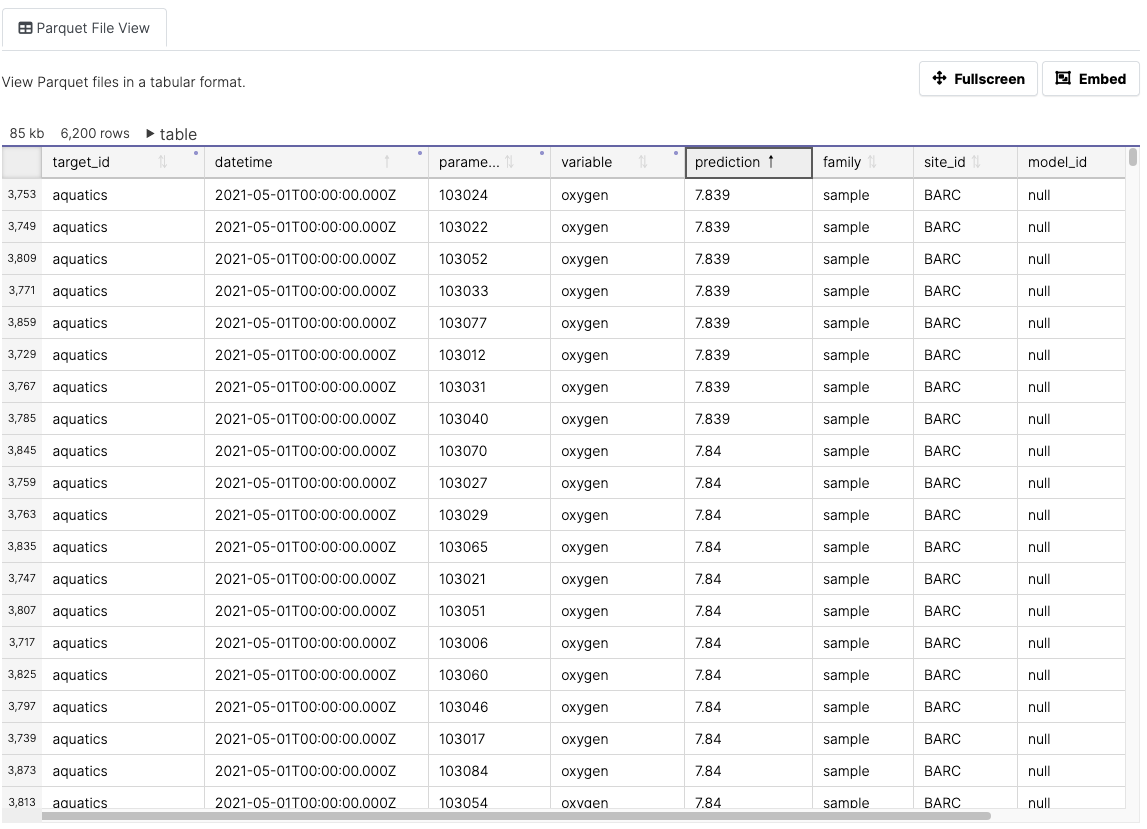Toggle sort direction on parame... column

pos(510,161)
